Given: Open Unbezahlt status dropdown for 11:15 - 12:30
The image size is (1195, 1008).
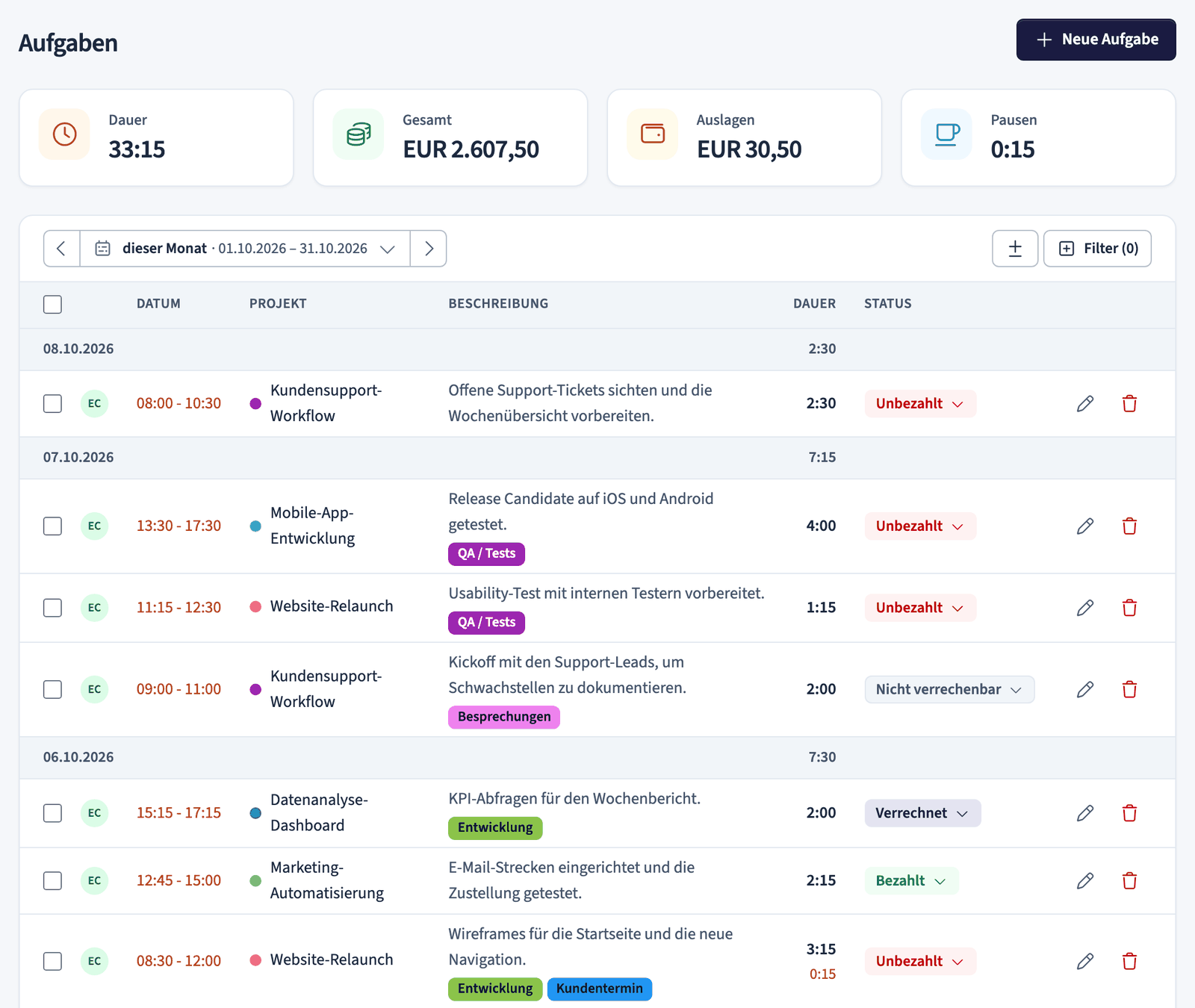Looking at the screenshot, I should coord(920,608).
